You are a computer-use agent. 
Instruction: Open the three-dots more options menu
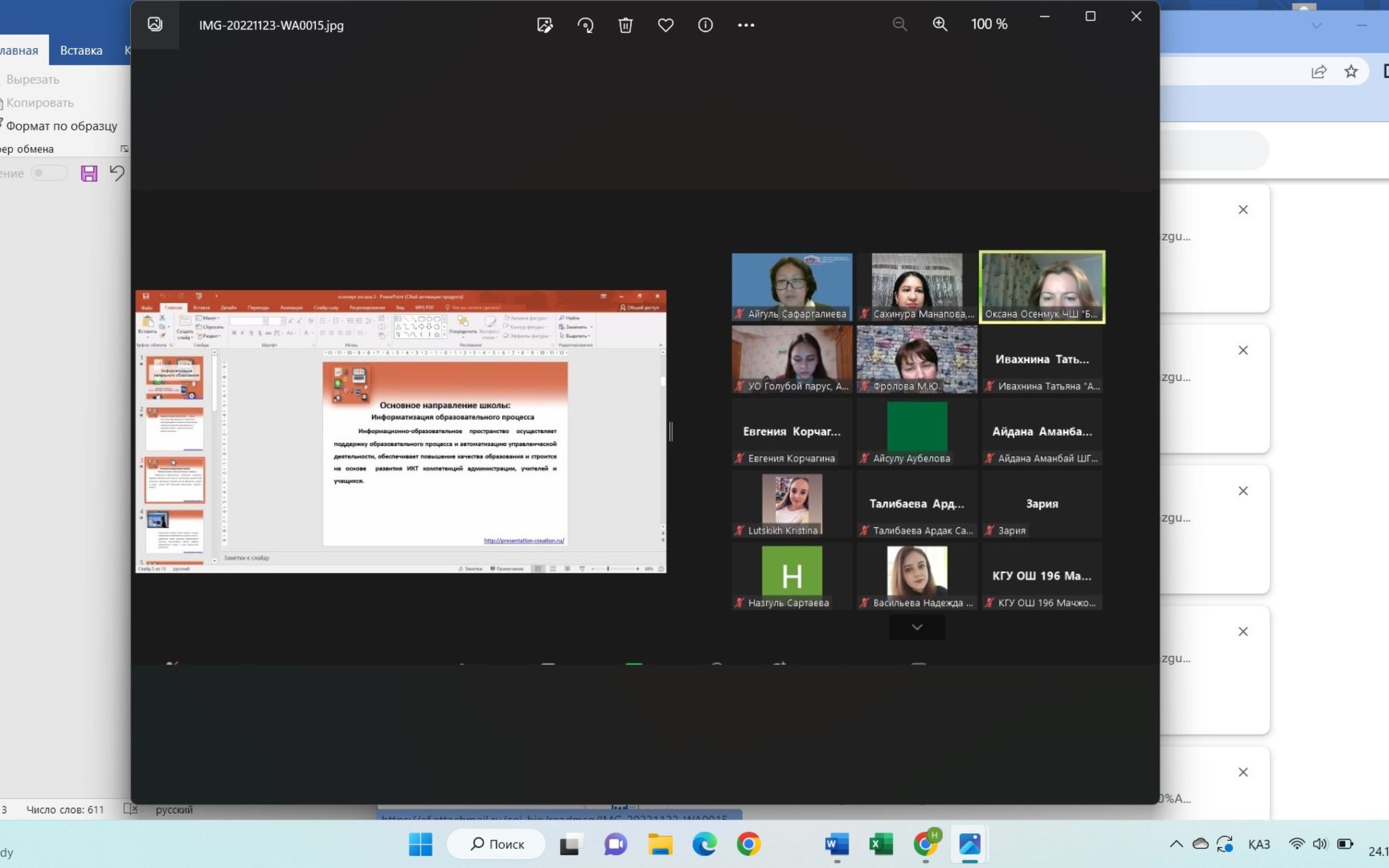746,25
